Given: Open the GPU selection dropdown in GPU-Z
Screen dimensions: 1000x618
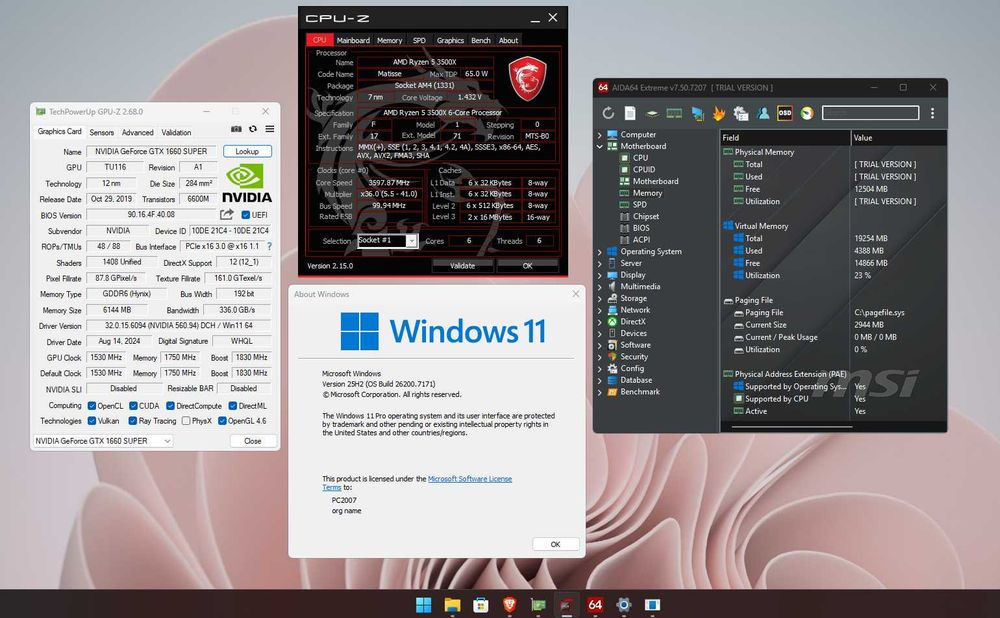Looking at the screenshot, I should click(103, 441).
